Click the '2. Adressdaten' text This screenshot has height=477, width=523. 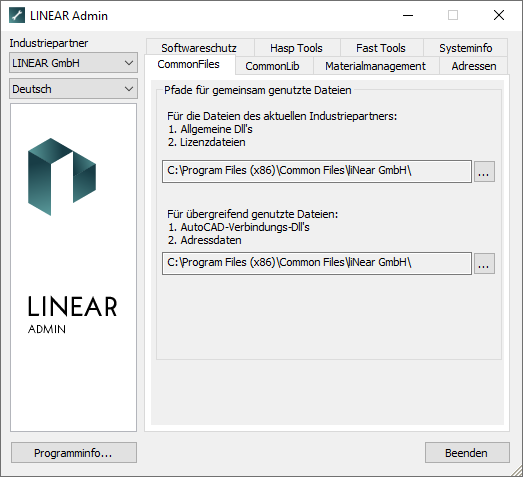point(204,240)
